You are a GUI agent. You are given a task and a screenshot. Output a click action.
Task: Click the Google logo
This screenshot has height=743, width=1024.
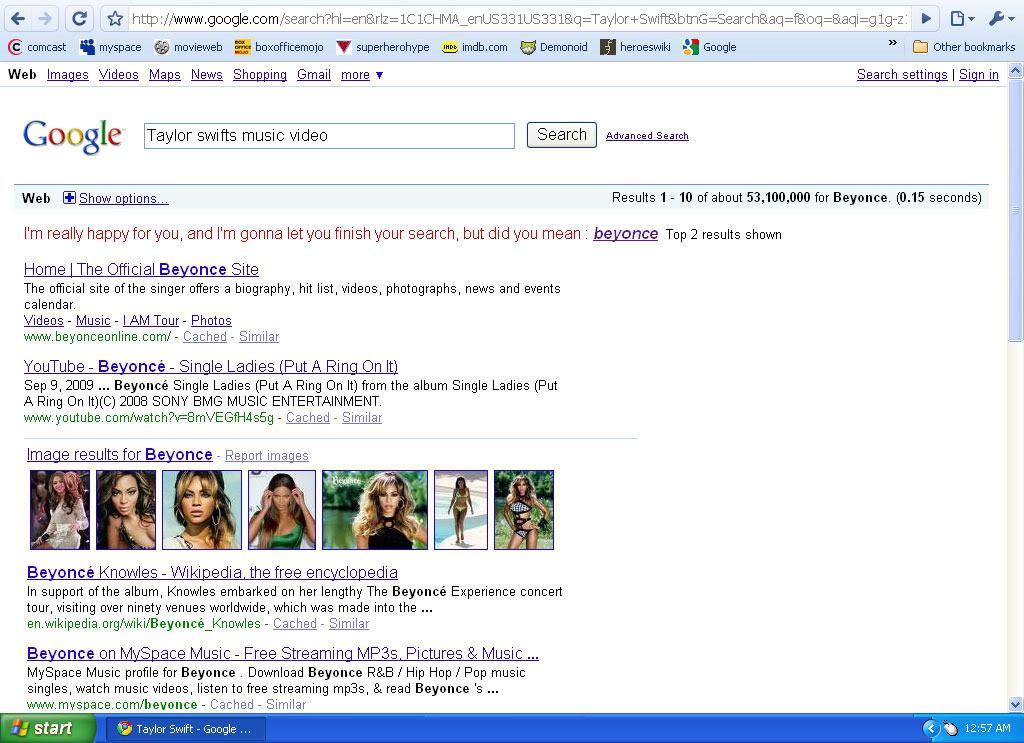(73, 136)
